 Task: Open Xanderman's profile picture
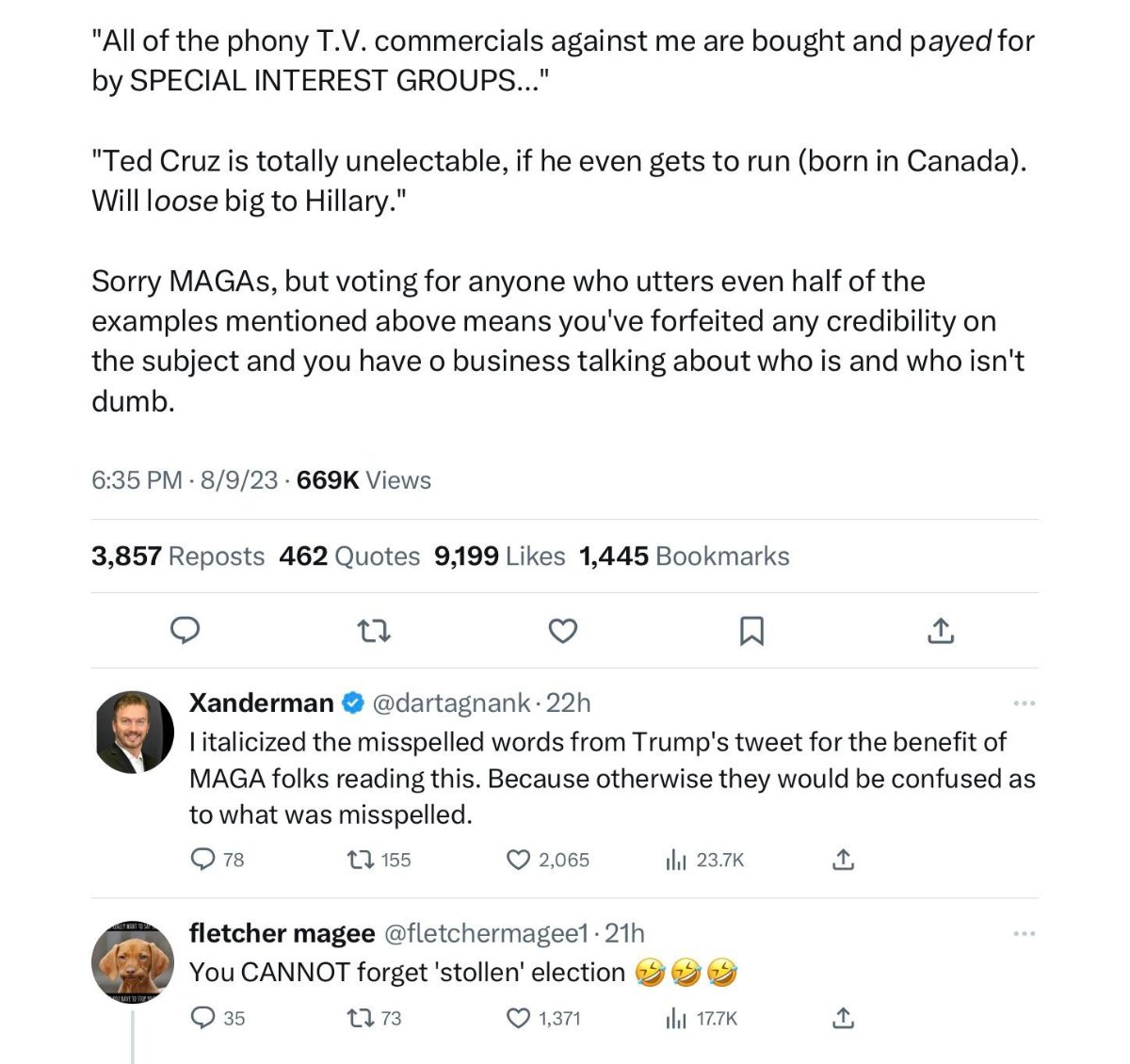135,733
